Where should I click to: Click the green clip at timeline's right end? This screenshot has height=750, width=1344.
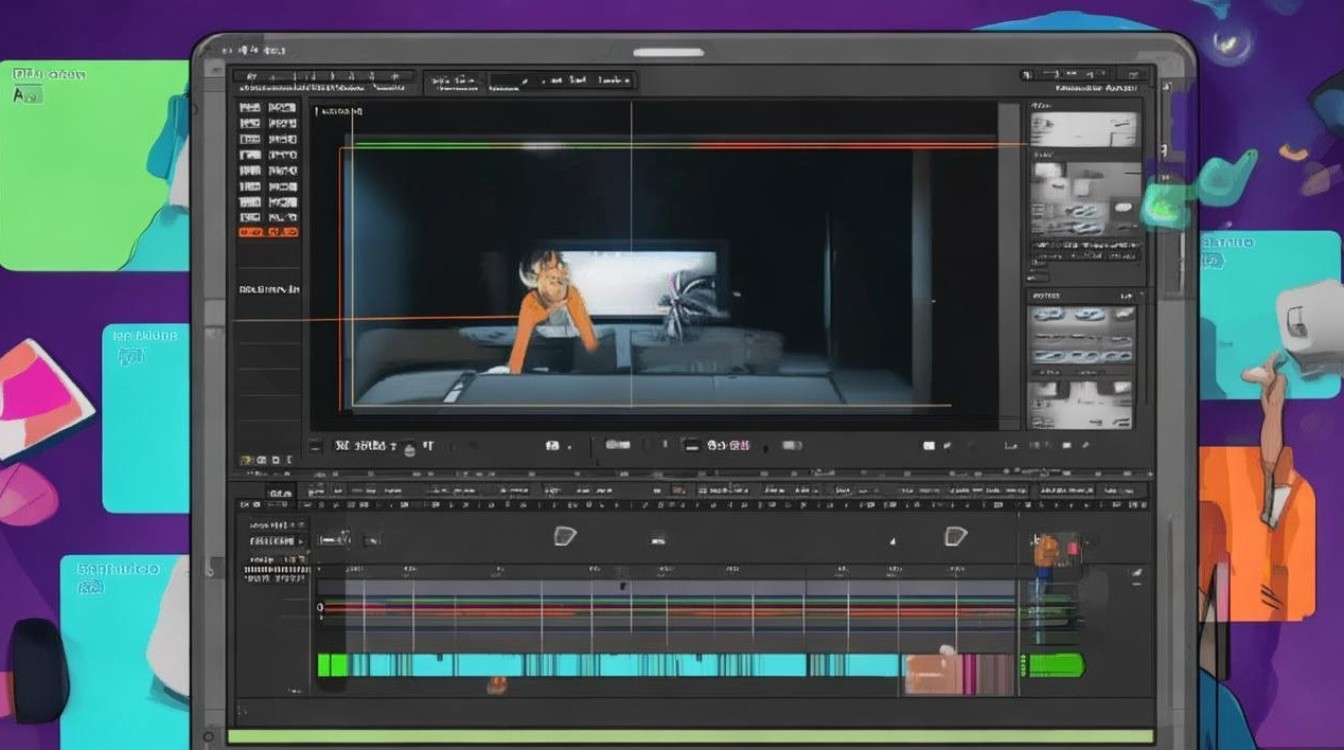click(x=1055, y=665)
